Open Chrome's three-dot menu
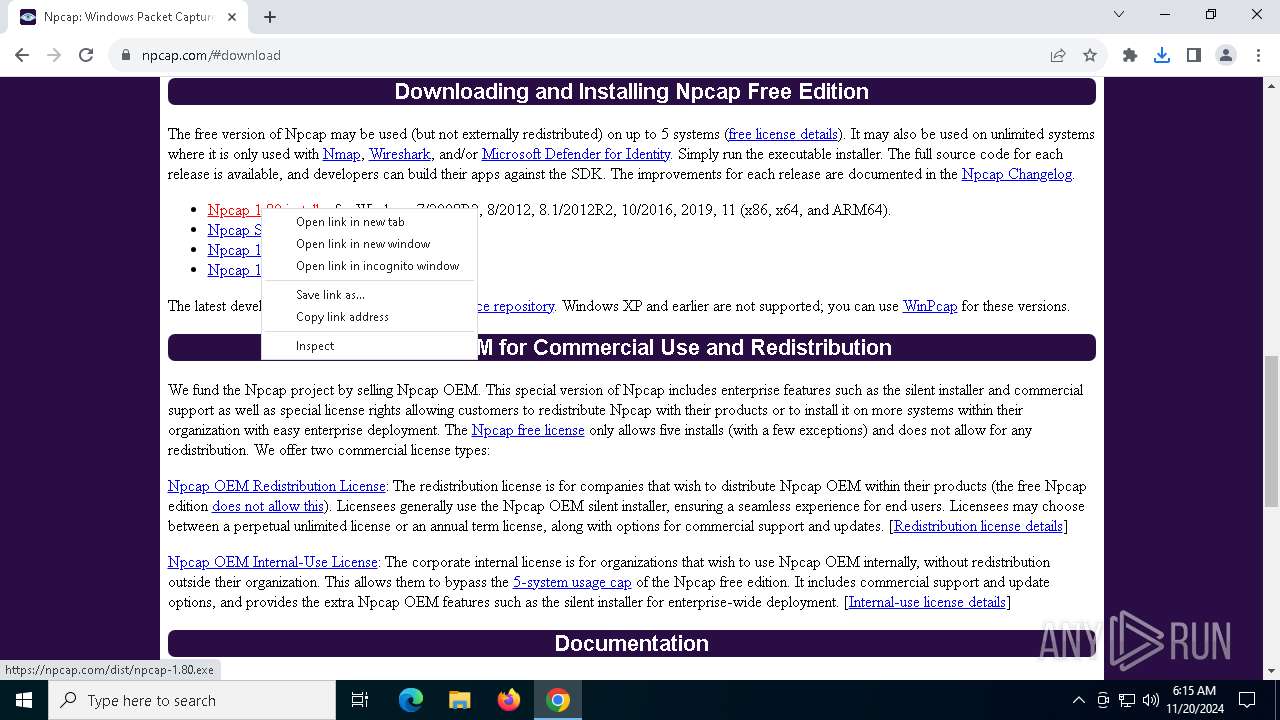Viewport: 1280px width, 720px height. coord(1258,55)
